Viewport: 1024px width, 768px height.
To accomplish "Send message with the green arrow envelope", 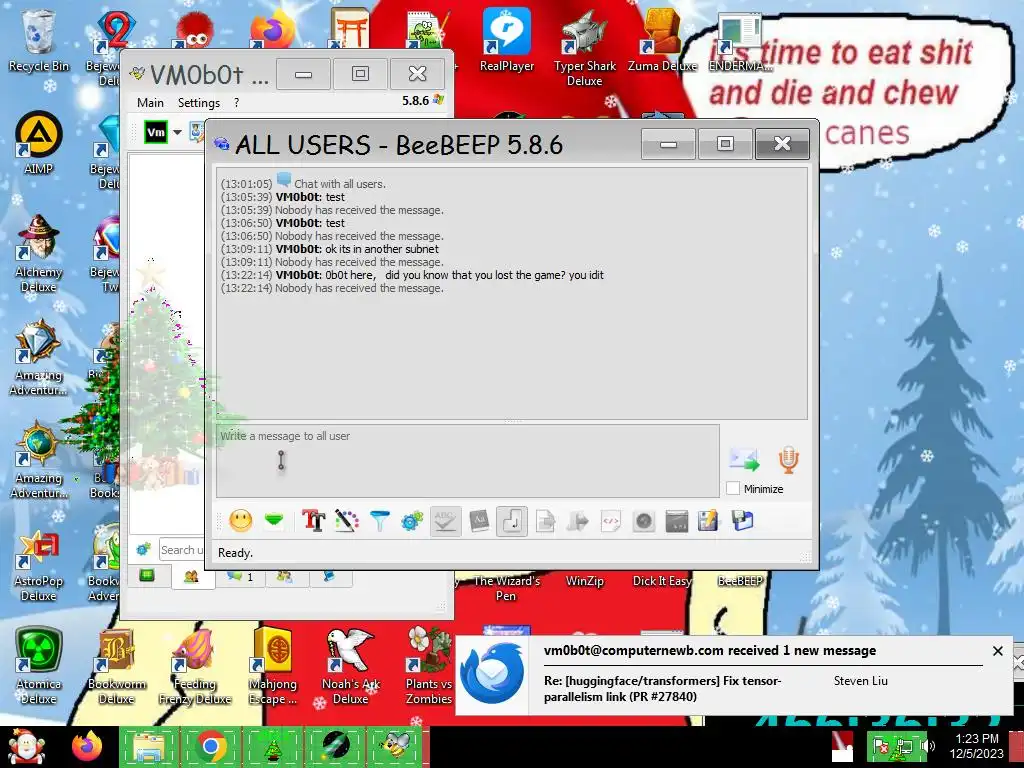I will [x=744, y=460].
